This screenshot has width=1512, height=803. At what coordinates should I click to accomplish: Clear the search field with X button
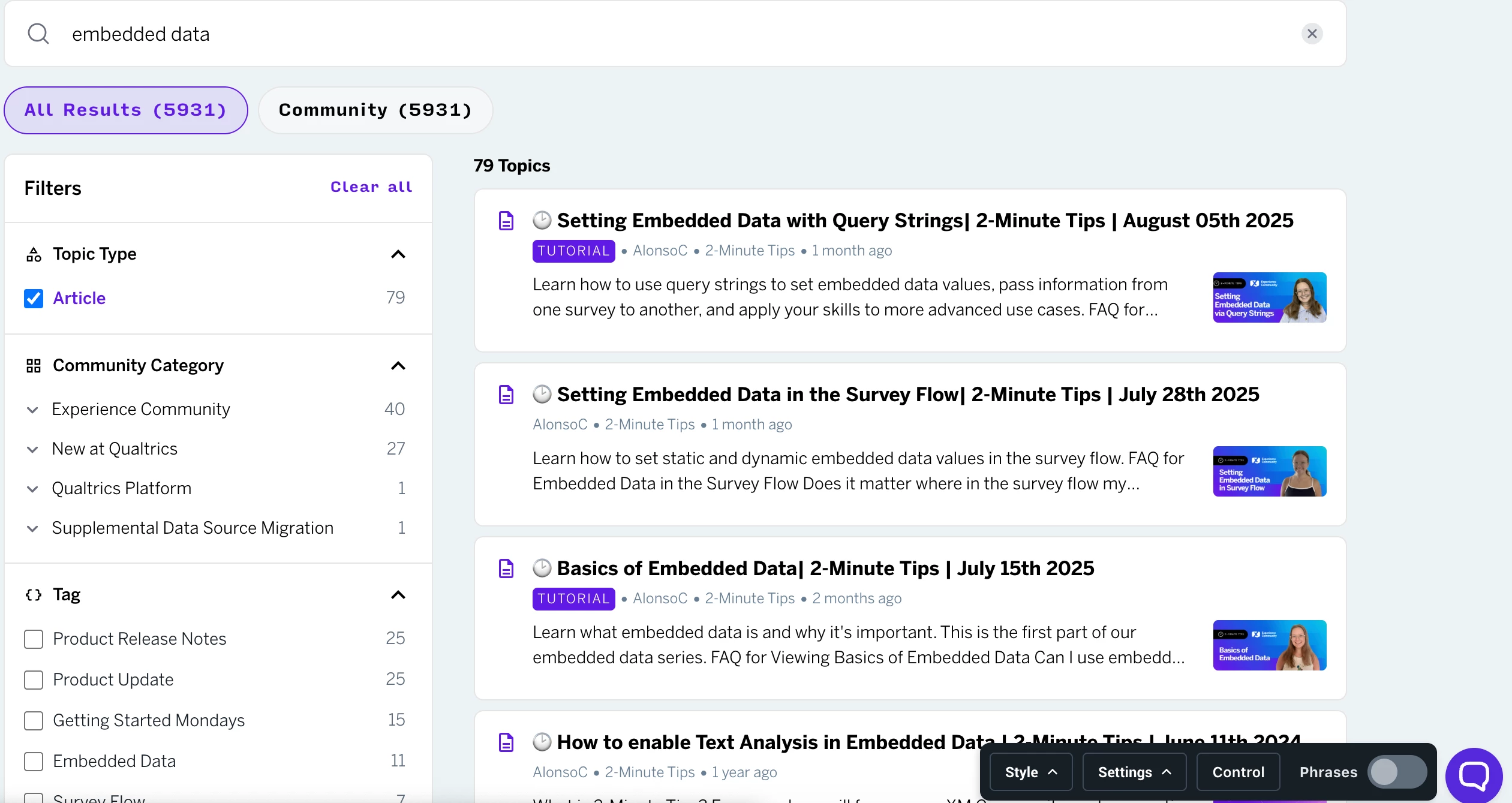[1312, 34]
